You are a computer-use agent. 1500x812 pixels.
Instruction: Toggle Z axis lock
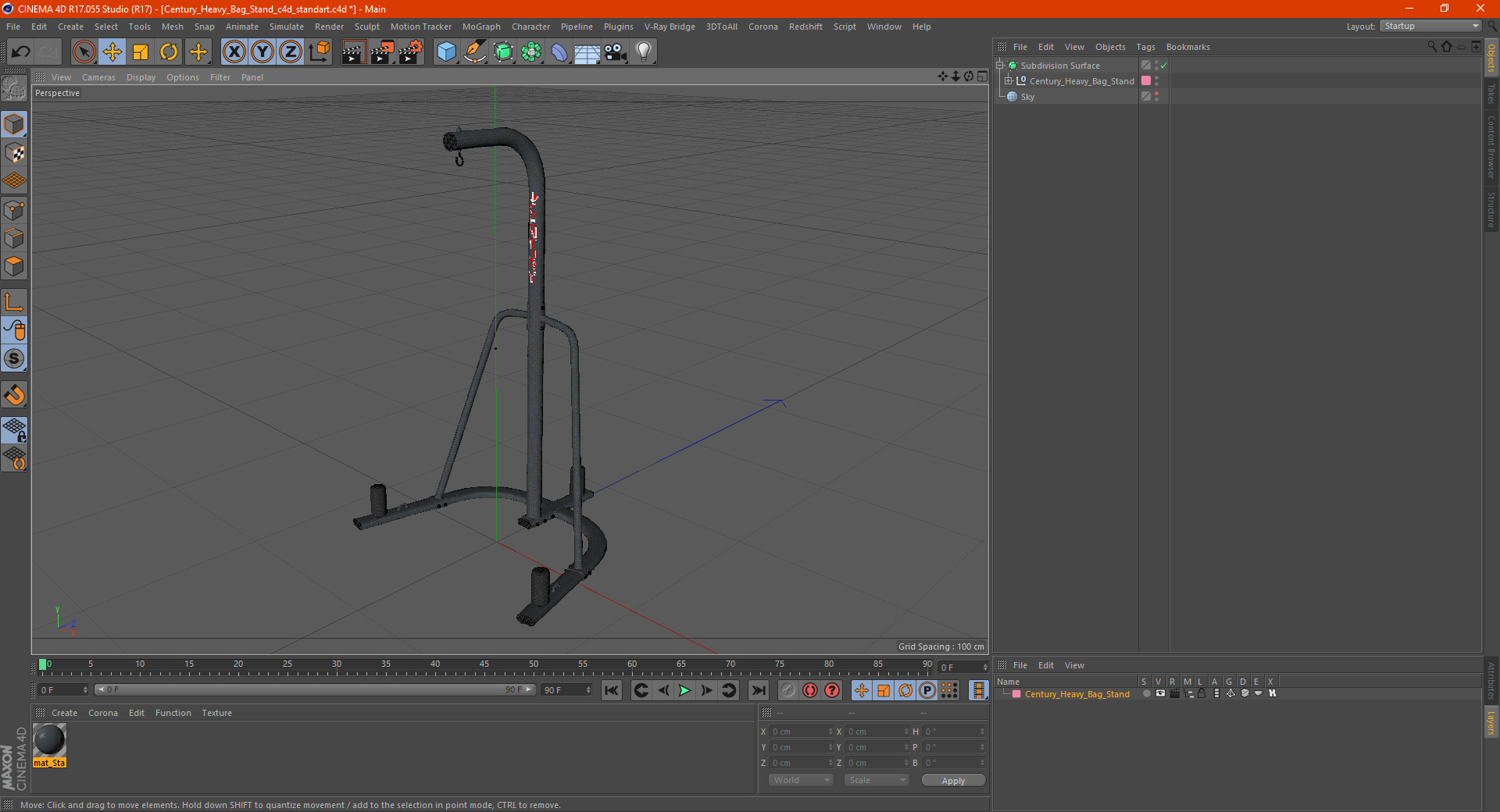coord(291,52)
